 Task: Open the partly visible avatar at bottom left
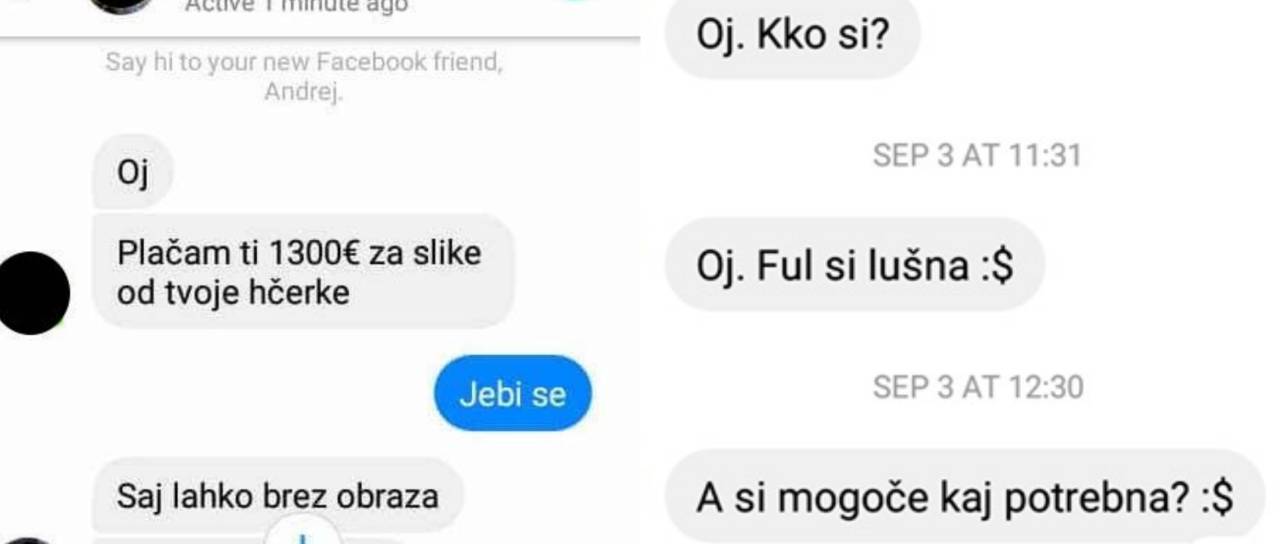point(27,540)
